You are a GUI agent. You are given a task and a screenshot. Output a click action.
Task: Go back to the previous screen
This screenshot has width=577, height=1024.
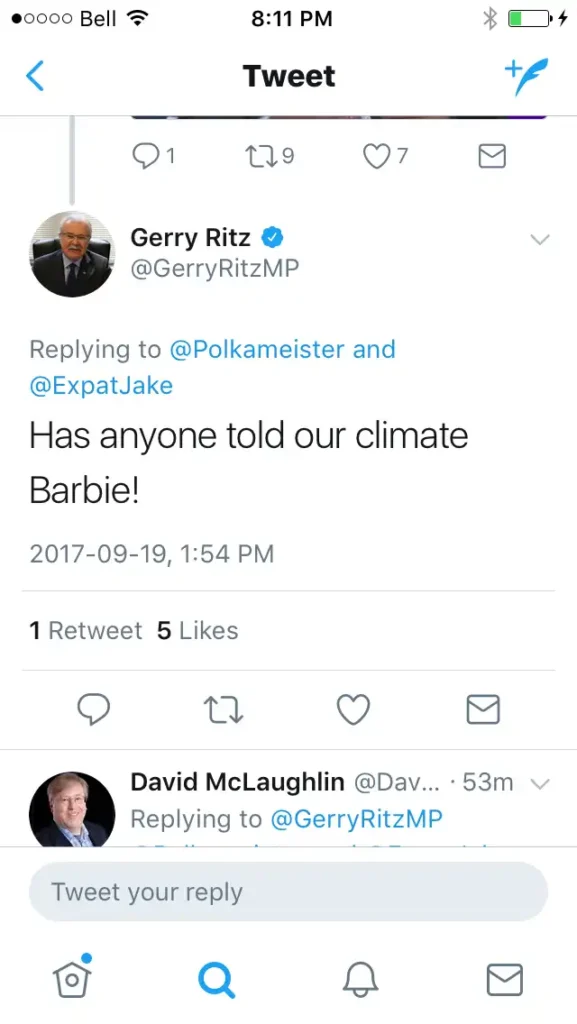point(35,75)
